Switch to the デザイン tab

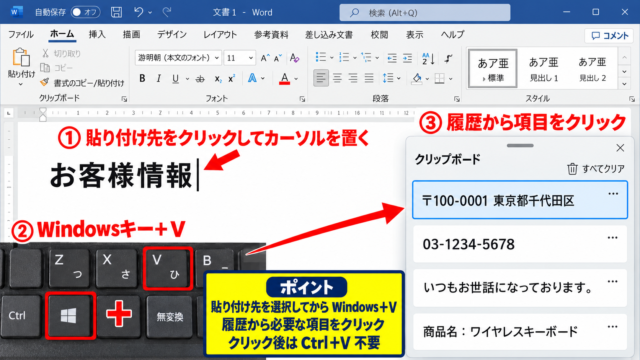point(172,35)
